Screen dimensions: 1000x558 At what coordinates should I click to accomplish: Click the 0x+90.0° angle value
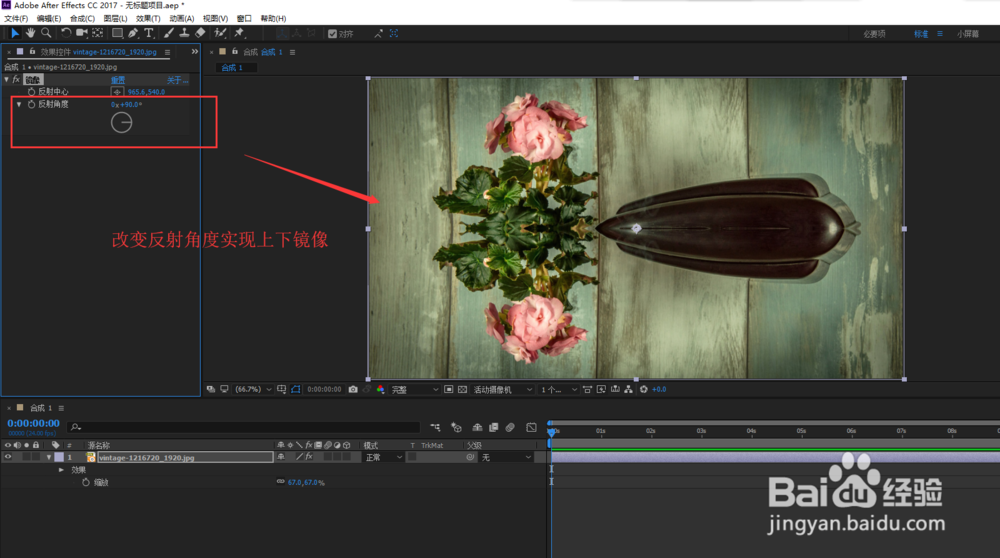pos(126,104)
